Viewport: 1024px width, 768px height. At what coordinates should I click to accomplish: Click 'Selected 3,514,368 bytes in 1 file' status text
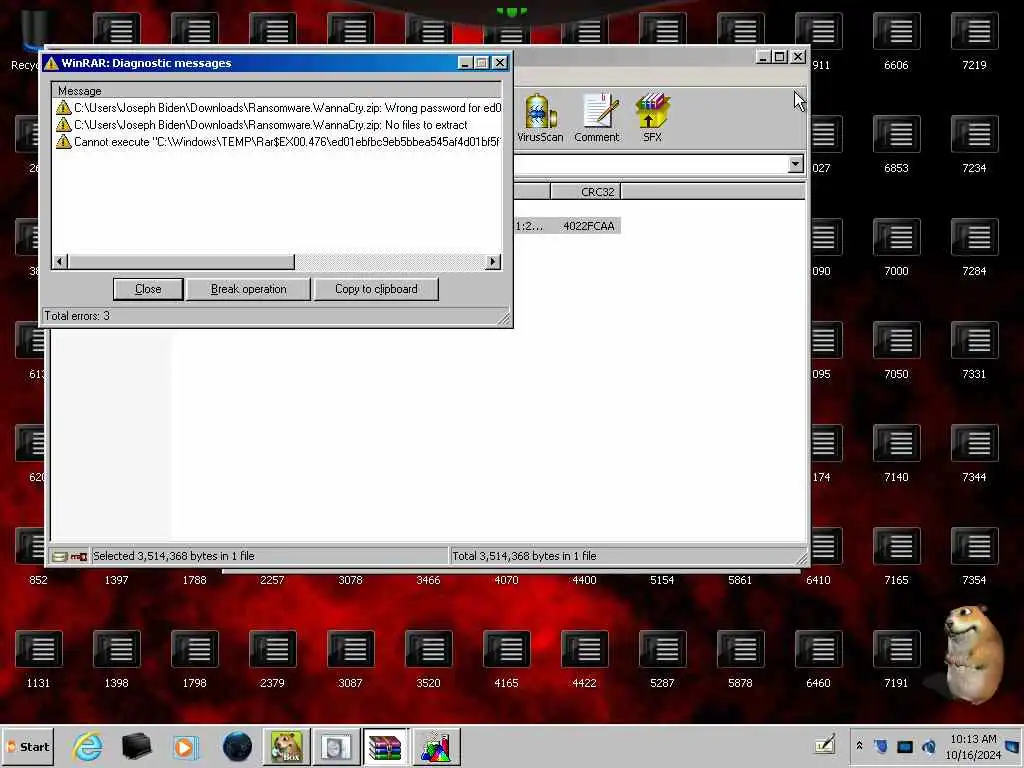174,556
